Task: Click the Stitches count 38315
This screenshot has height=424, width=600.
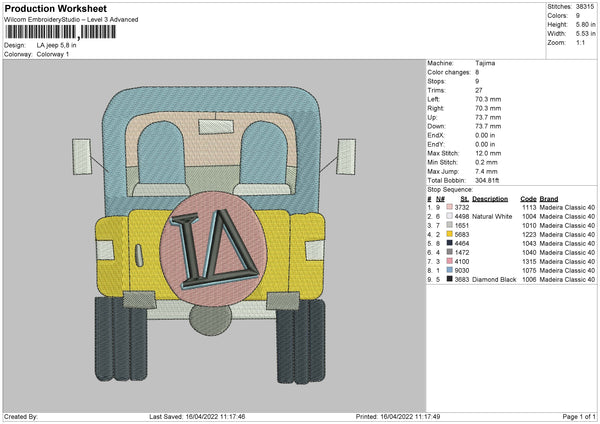Action: tap(586, 7)
